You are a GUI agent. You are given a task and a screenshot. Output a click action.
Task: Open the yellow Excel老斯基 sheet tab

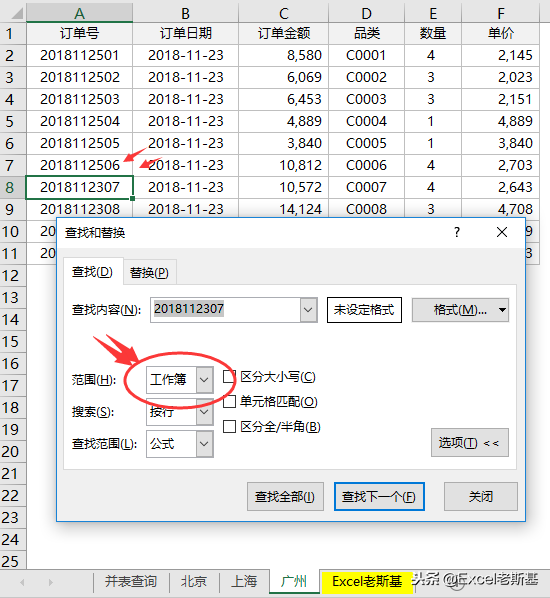[x=367, y=581]
